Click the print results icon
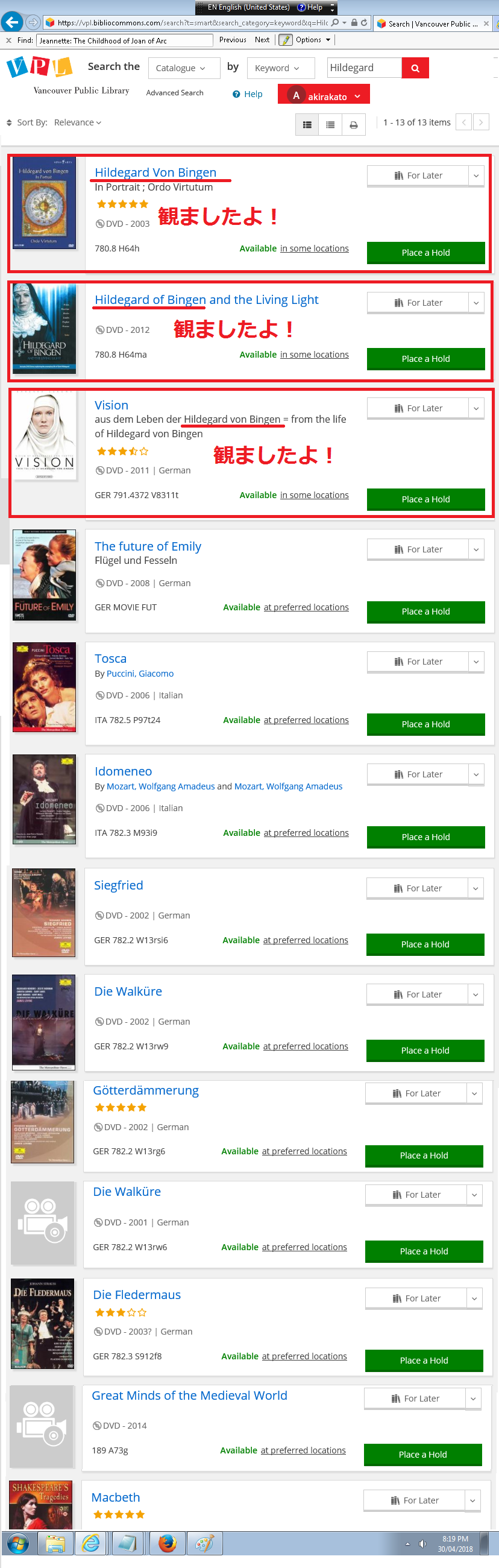499x1568 pixels. (x=354, y=125)
